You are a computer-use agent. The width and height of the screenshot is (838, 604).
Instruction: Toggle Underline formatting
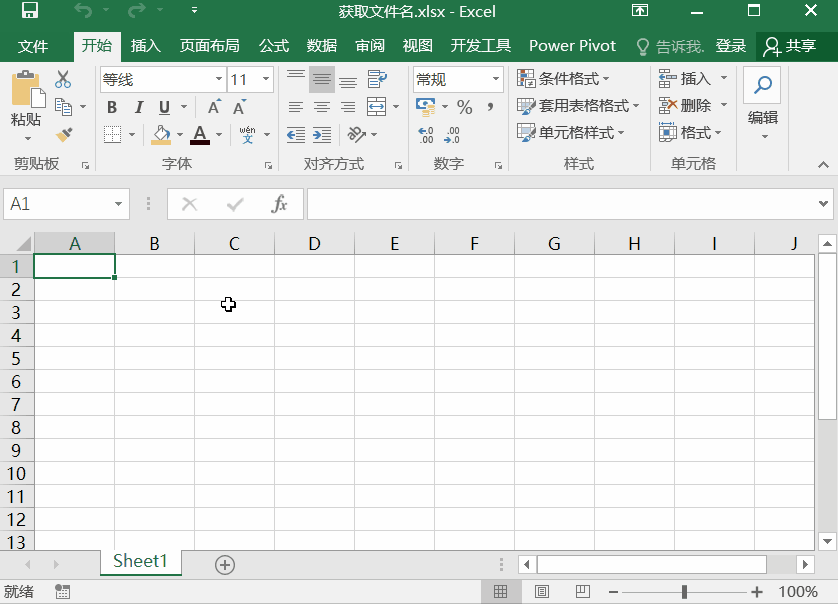[165, 107]
